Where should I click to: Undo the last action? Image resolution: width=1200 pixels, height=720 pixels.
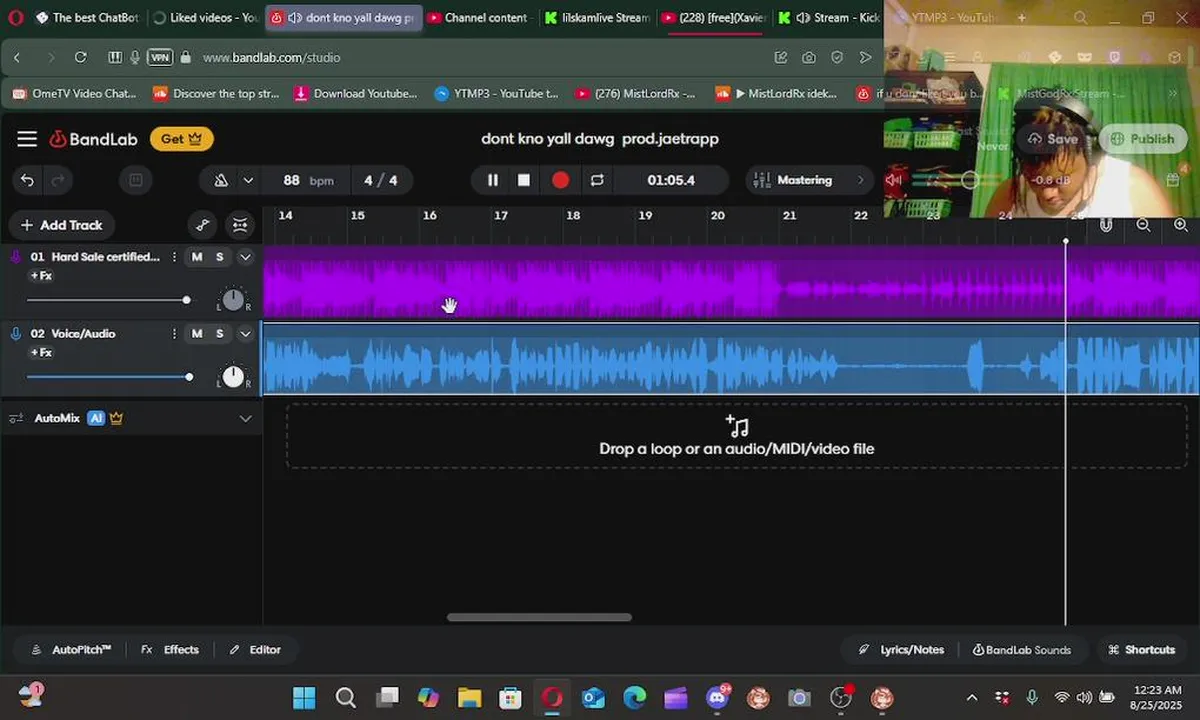click(27, 180)
